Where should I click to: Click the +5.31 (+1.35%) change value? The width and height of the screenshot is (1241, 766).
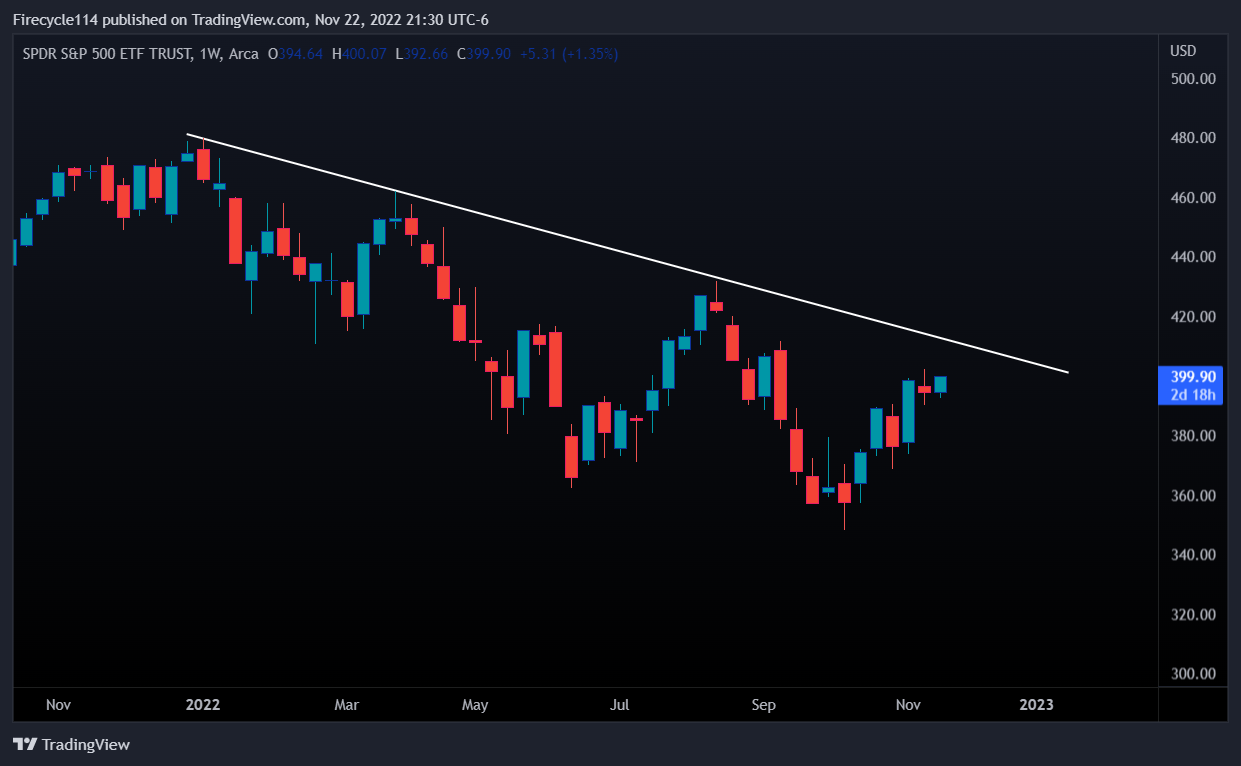click(x=567, y=54)
